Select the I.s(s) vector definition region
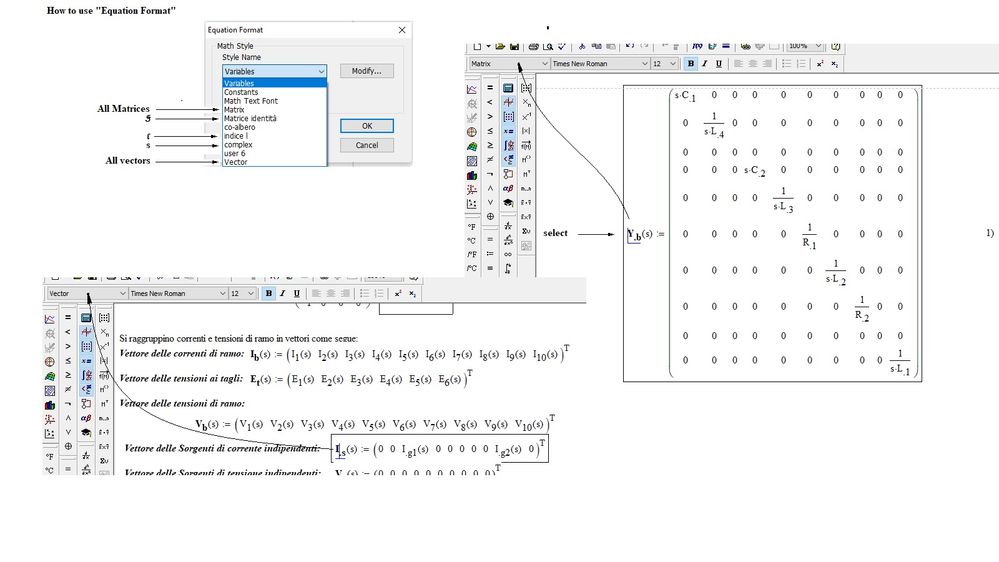999x562 pixels. coord(440,449)
